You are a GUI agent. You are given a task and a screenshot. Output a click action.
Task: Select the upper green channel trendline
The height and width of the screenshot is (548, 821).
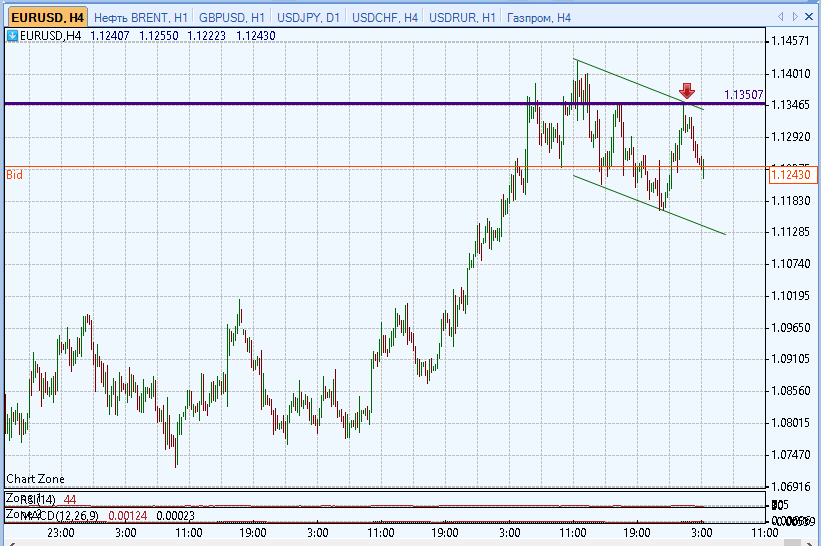639,84
